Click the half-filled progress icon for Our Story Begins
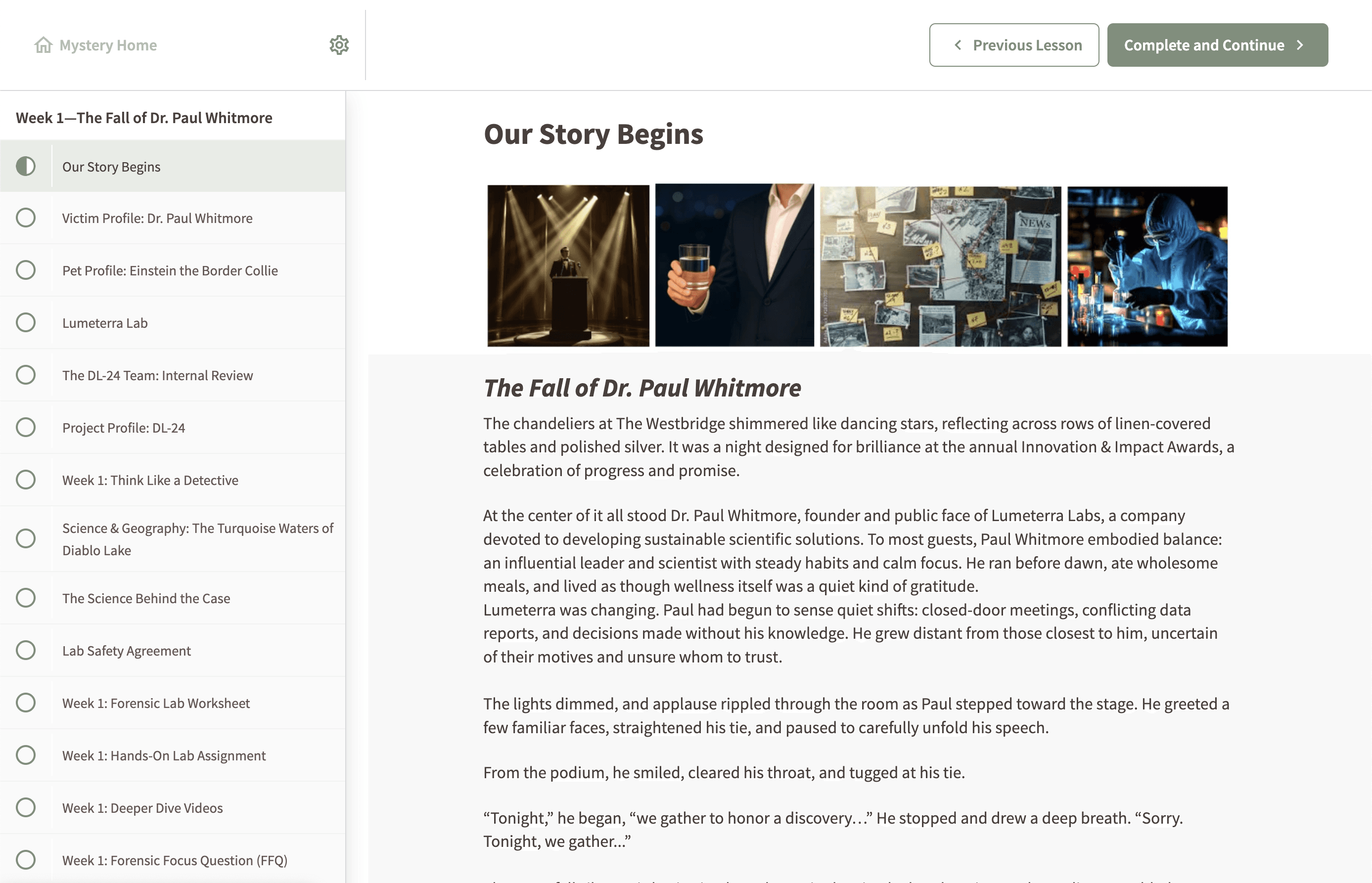The width and height of the screenshot is (1372, 883). (x=26, y=166)
